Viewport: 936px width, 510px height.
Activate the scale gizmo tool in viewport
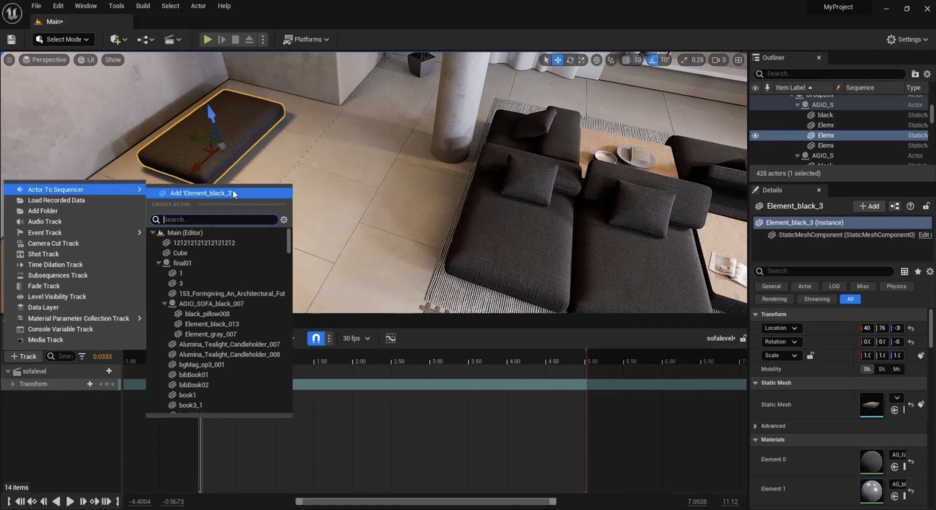581,60
